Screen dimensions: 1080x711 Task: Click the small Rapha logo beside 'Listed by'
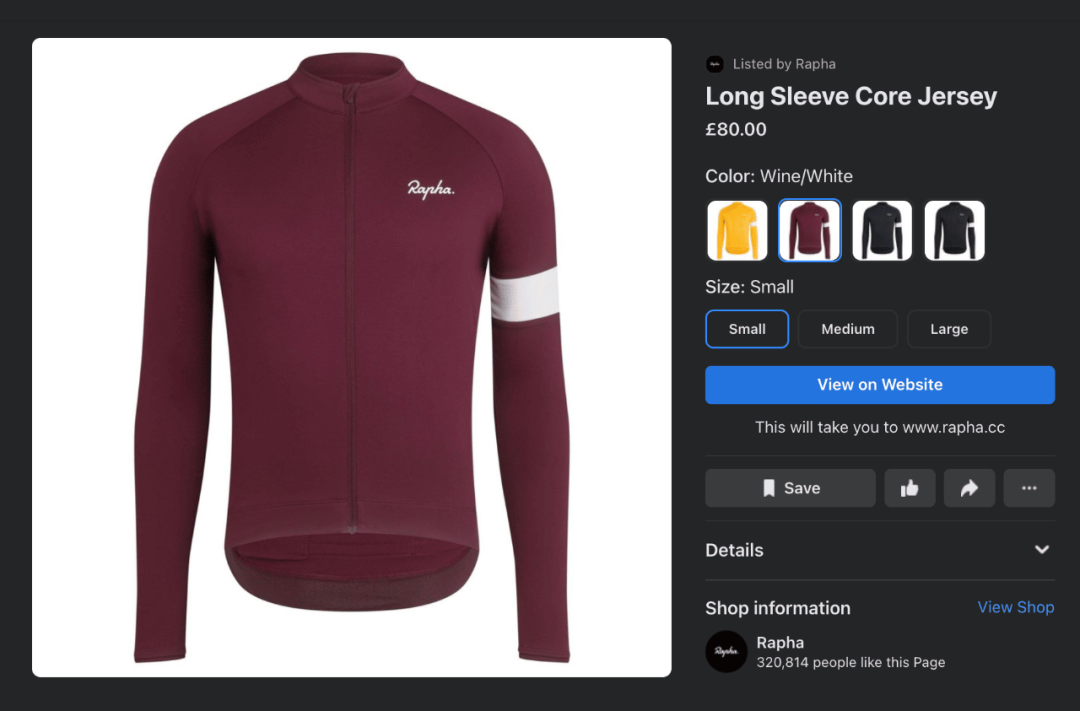point(714,64)
